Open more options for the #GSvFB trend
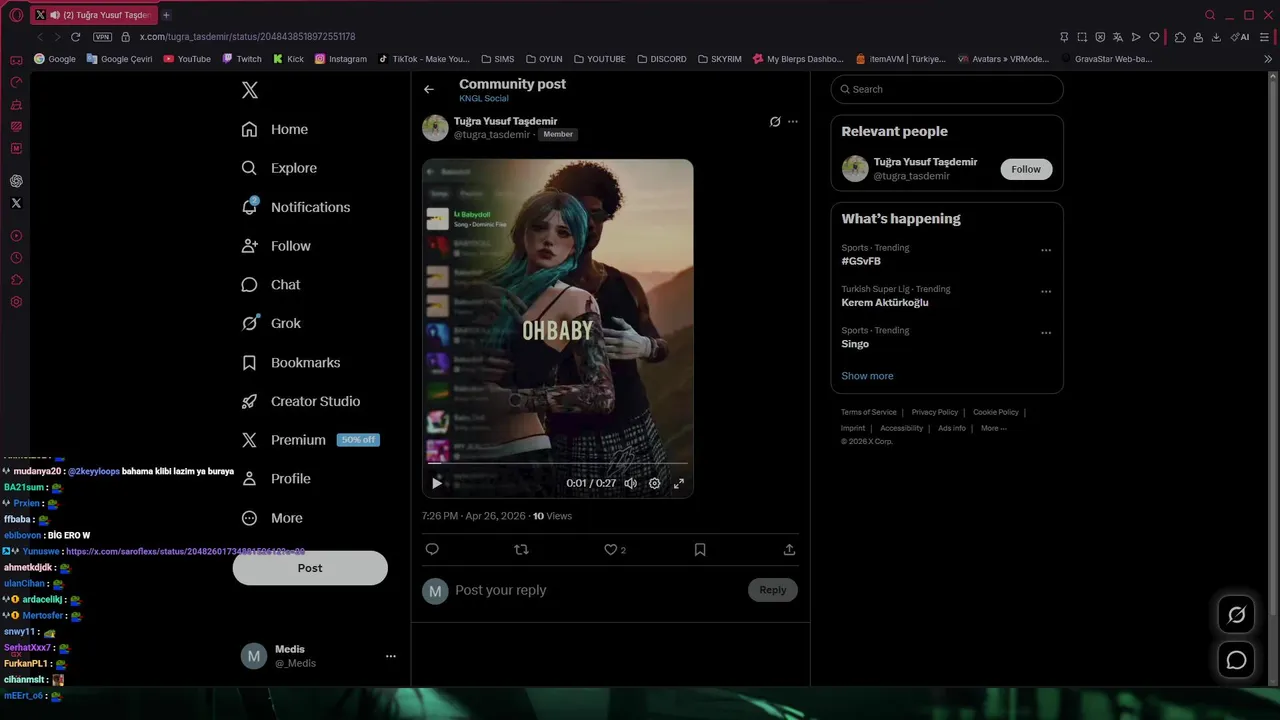Image resolution: width=1280 pixels, height=720 pixels. (x=1046, y=250)
